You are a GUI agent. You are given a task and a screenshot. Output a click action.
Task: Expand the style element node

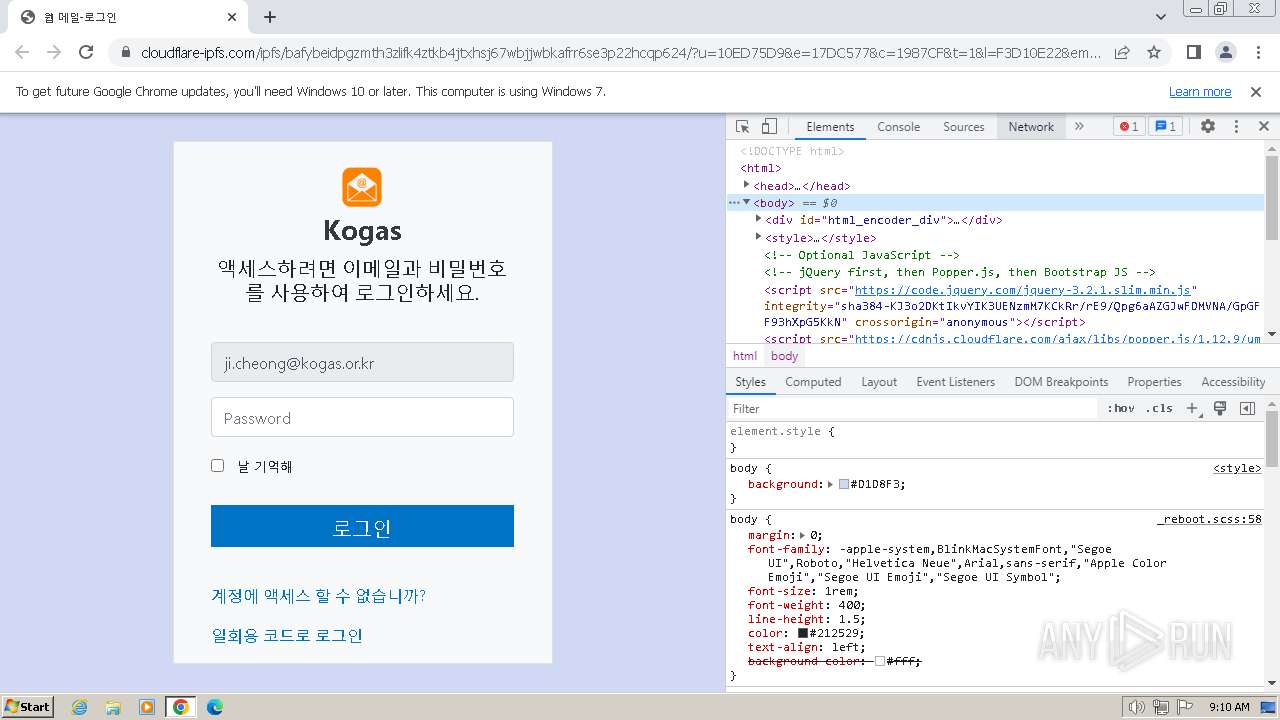coord(758,237)
